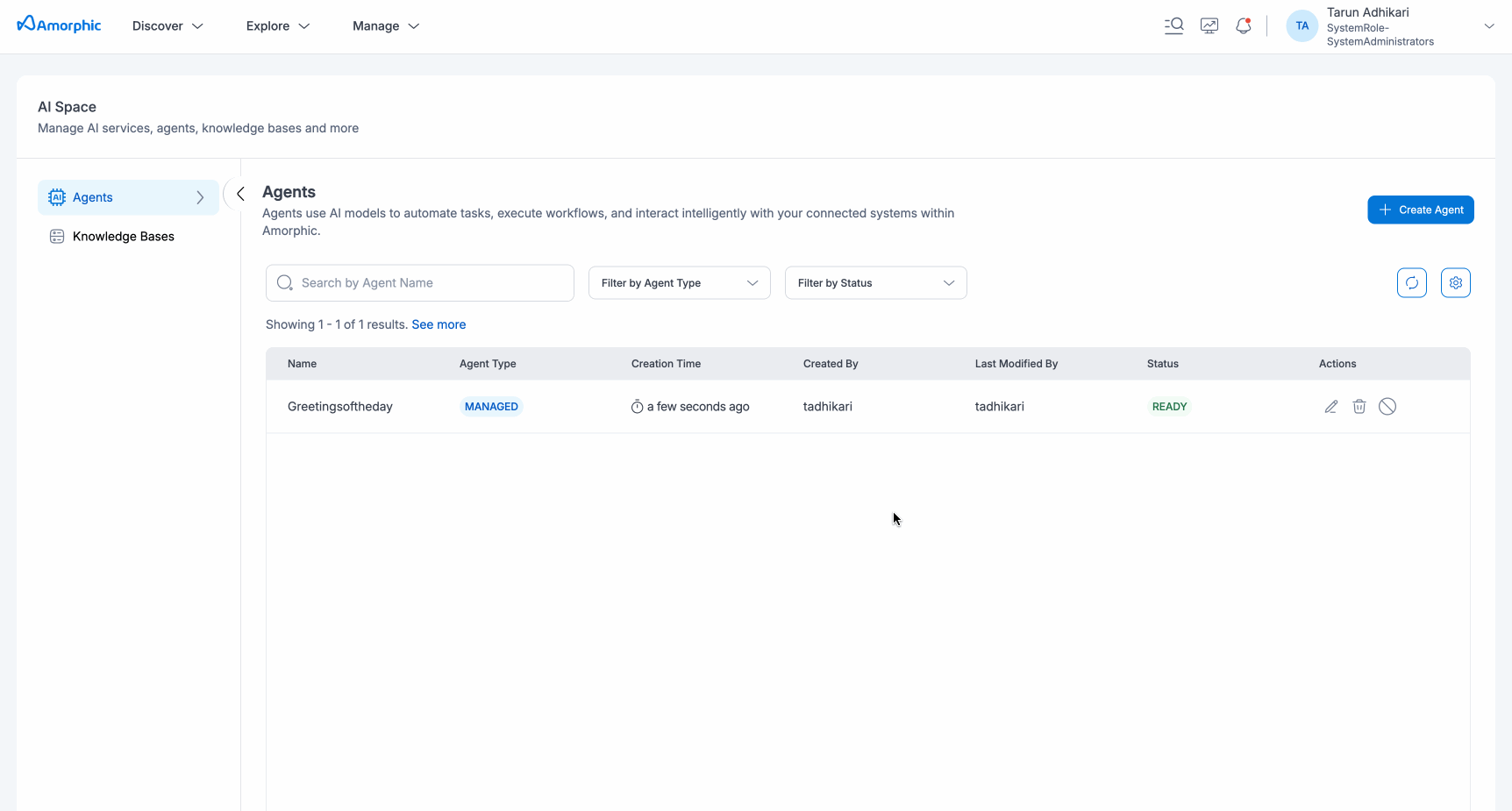Open the user profile dropdown arrow
The width and height of the screenshot is (1512, 811).
tap(1488, 26)
